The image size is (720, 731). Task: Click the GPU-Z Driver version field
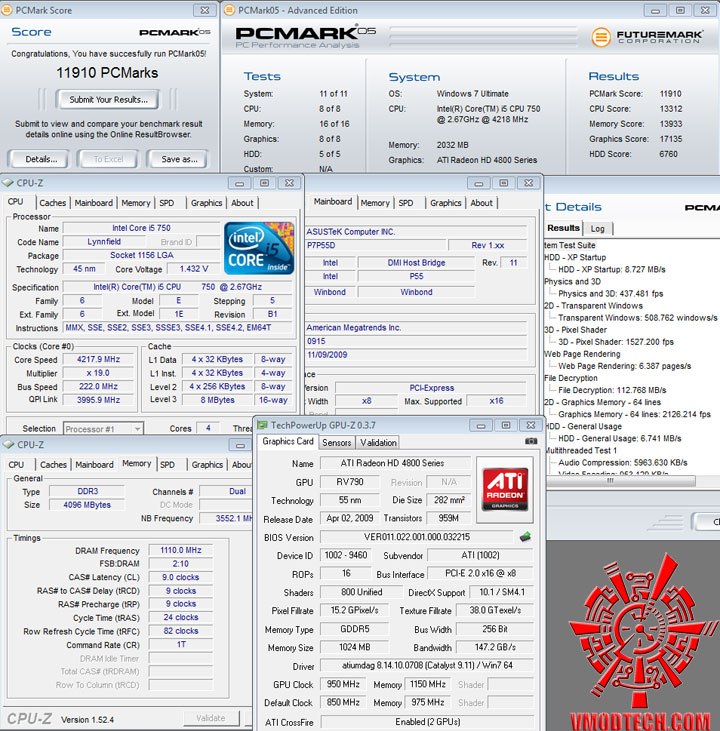click(428, 666)
